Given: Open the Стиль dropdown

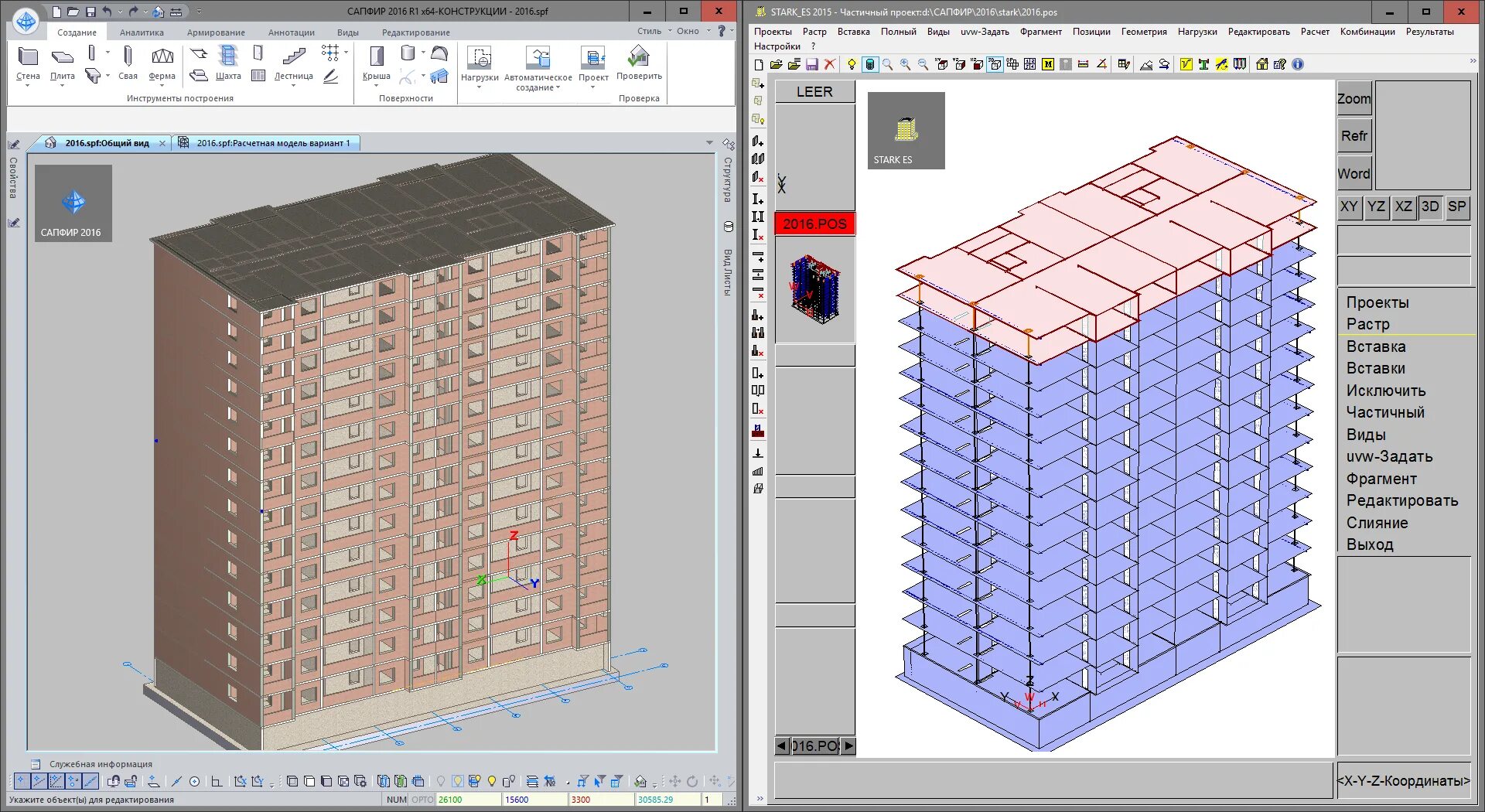Looking at the screenshot, I should click(x=654, y=32).
